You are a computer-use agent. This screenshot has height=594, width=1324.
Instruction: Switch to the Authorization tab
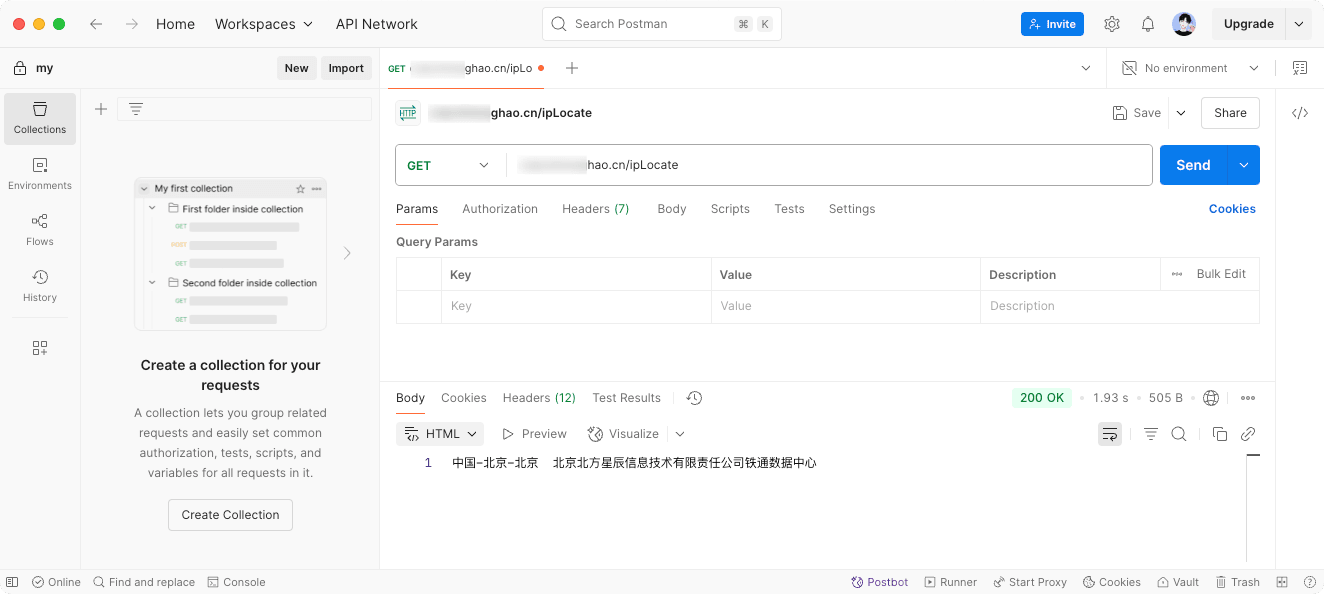500,209
